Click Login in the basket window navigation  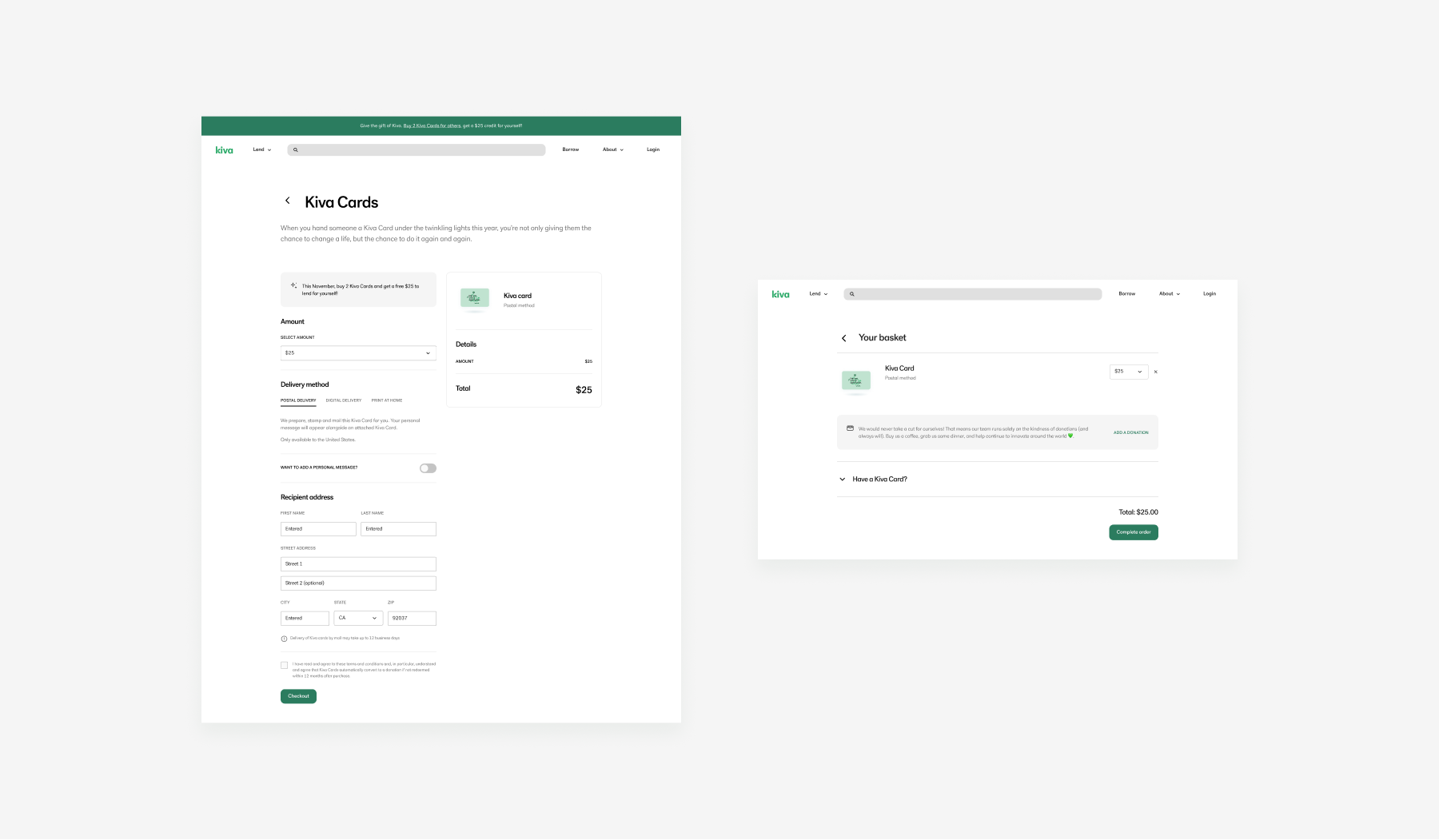click(x=1210, y=294)
